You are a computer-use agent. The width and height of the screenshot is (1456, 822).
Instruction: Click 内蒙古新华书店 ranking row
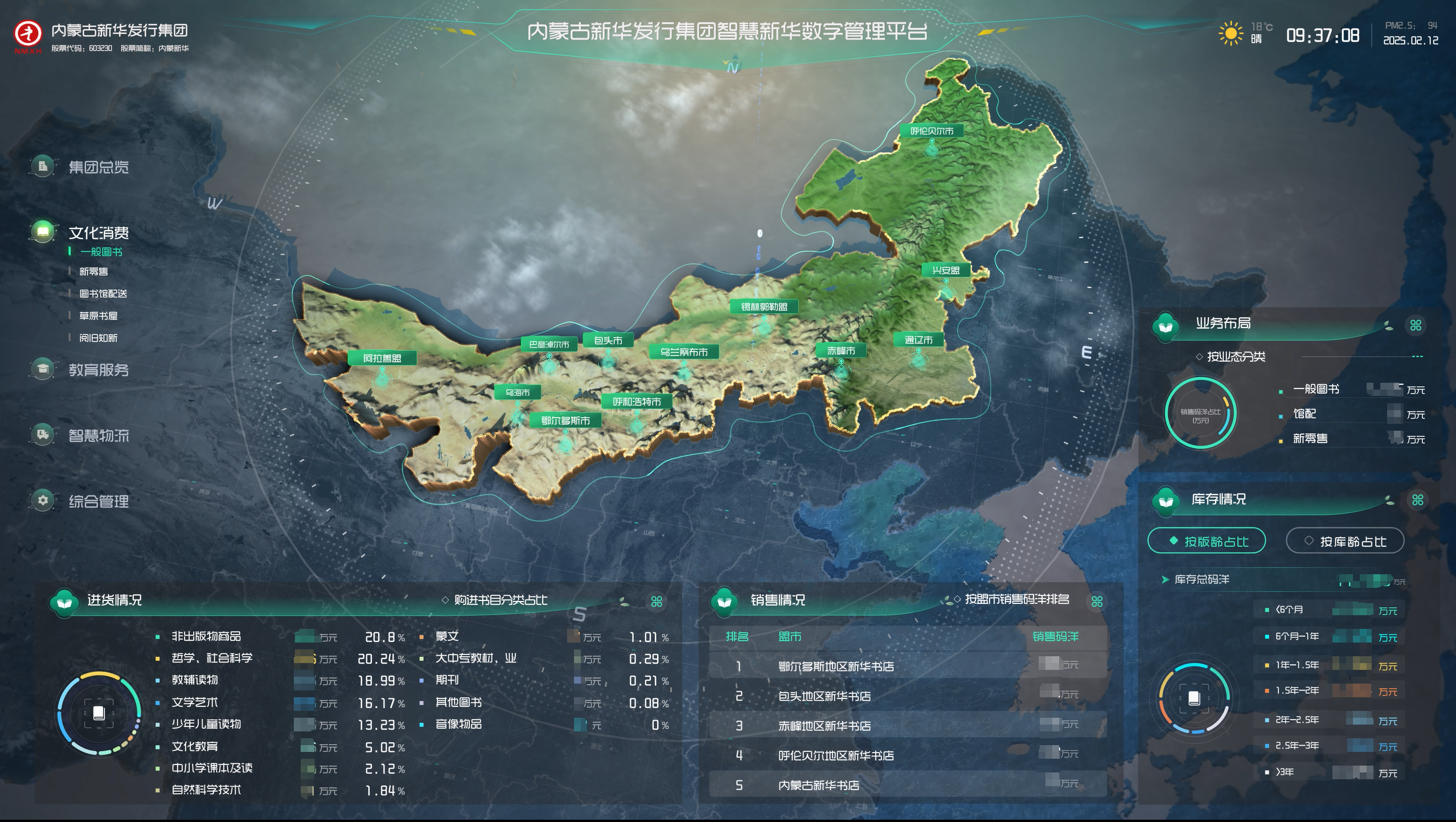[908, 784]
